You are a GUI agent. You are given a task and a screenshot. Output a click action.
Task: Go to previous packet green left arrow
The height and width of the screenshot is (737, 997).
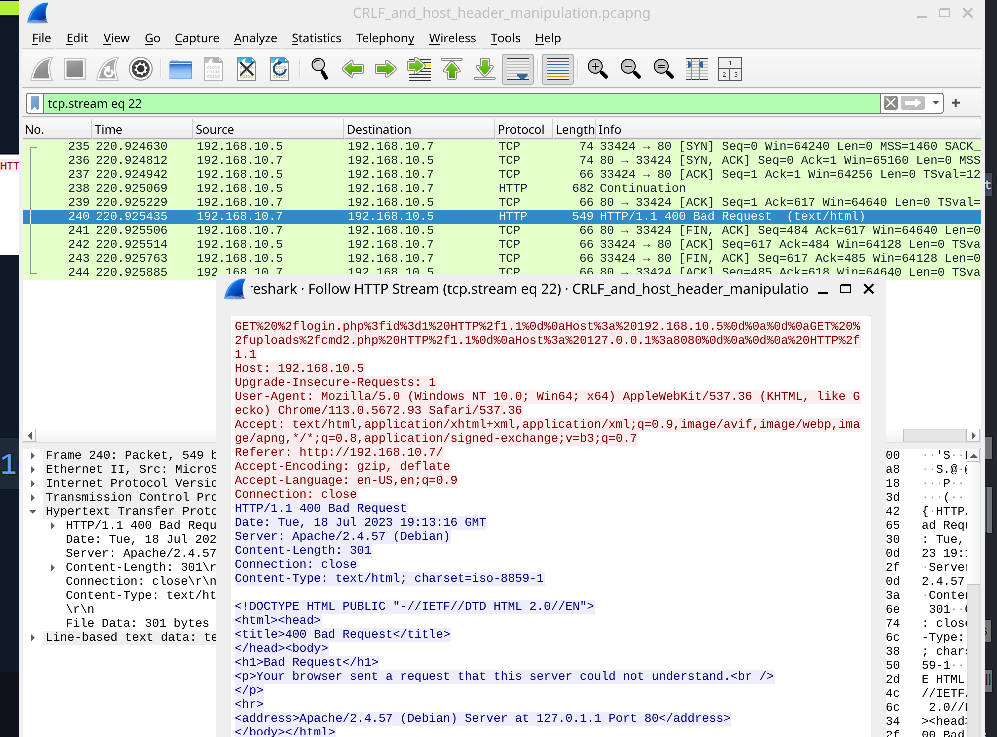352,69
